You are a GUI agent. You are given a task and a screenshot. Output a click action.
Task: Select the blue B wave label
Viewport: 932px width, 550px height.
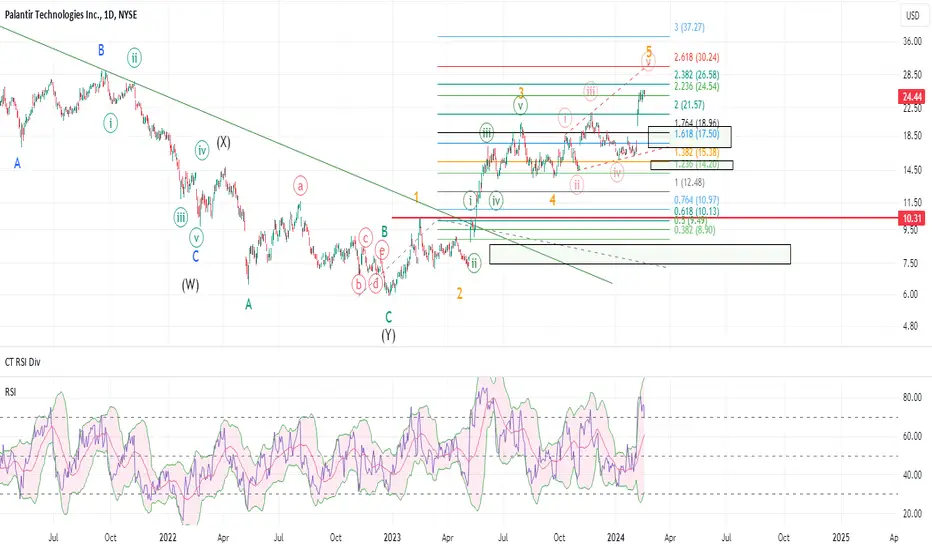click(x=101, y=51)
